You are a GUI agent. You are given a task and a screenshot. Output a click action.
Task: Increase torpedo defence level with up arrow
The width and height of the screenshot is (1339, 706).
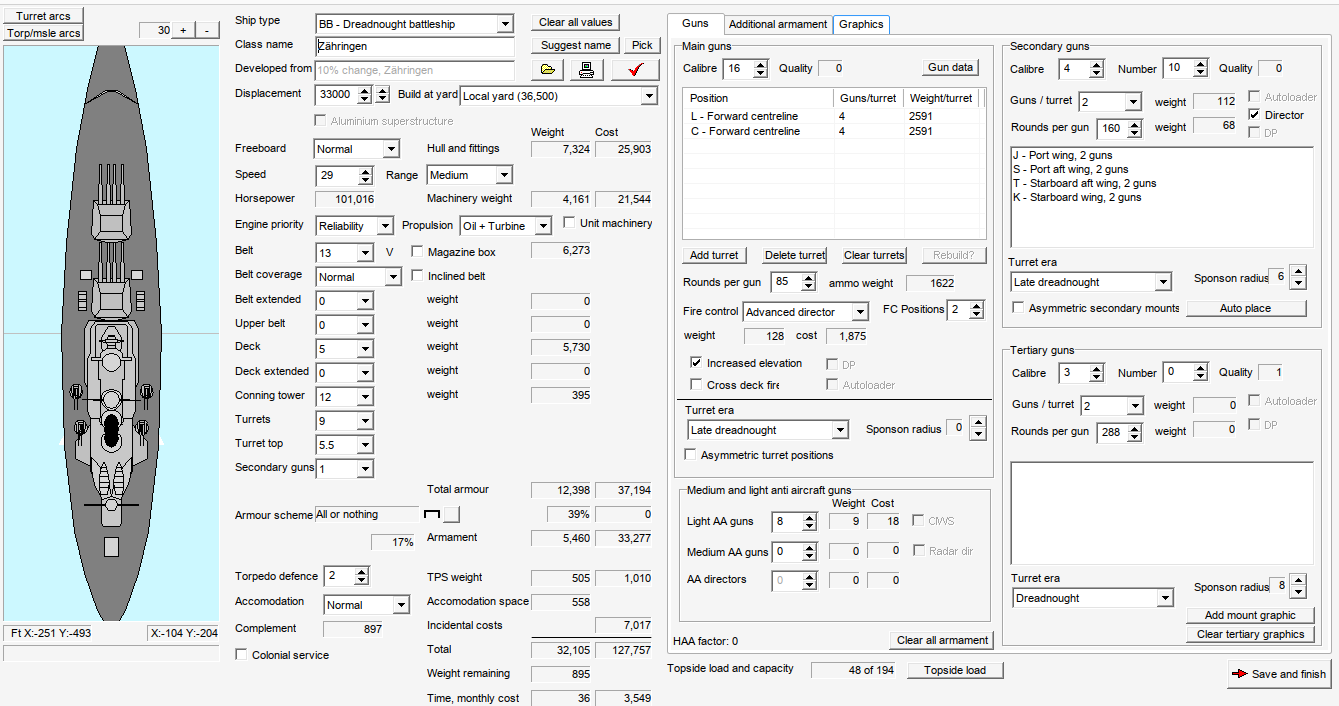(362, 571)
